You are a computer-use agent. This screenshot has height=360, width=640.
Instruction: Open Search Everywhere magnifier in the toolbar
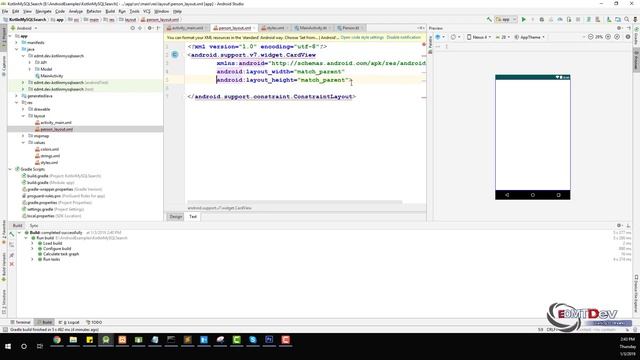(627, 19)
